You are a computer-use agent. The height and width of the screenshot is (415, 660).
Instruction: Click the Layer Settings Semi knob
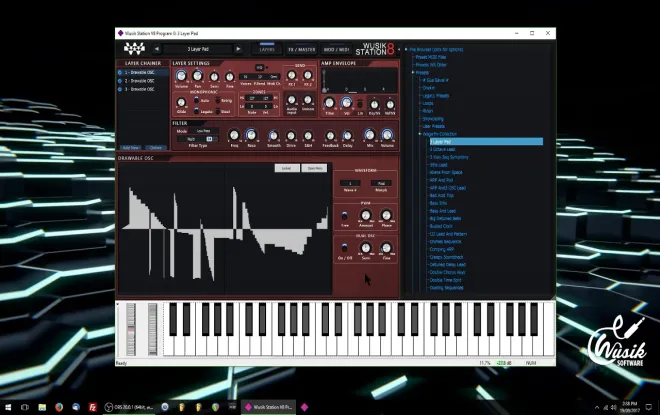(x=214, y=77)
